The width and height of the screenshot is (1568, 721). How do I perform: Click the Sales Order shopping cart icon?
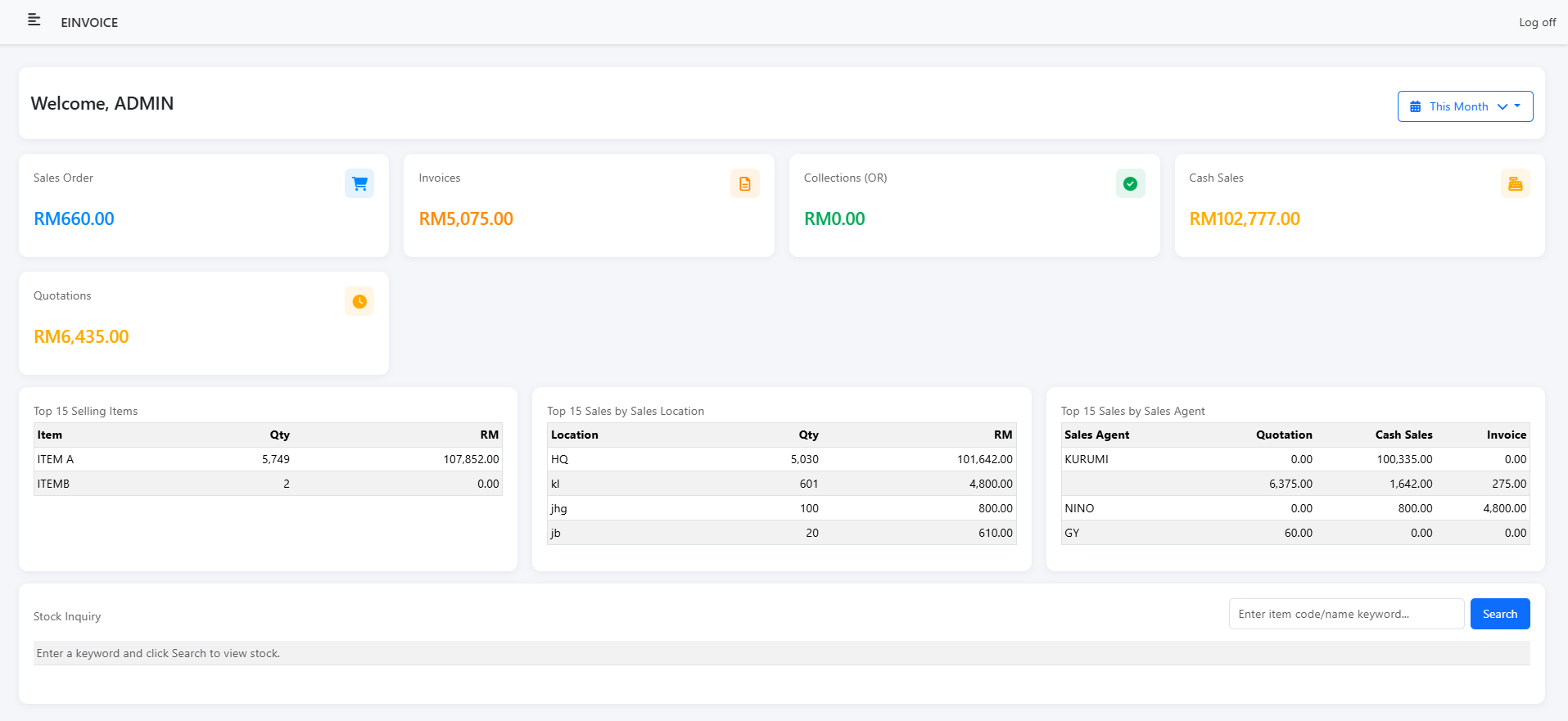tap(359, 183)
